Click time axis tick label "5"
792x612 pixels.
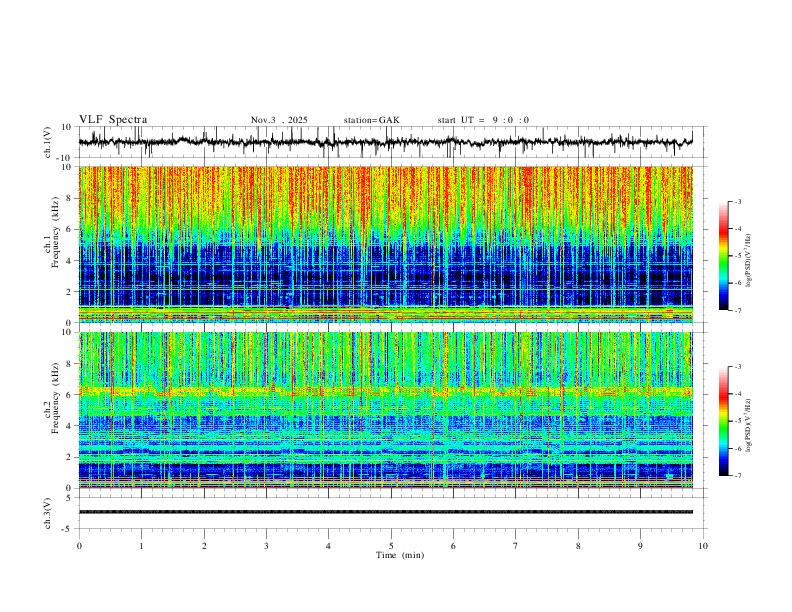(391, 546)
